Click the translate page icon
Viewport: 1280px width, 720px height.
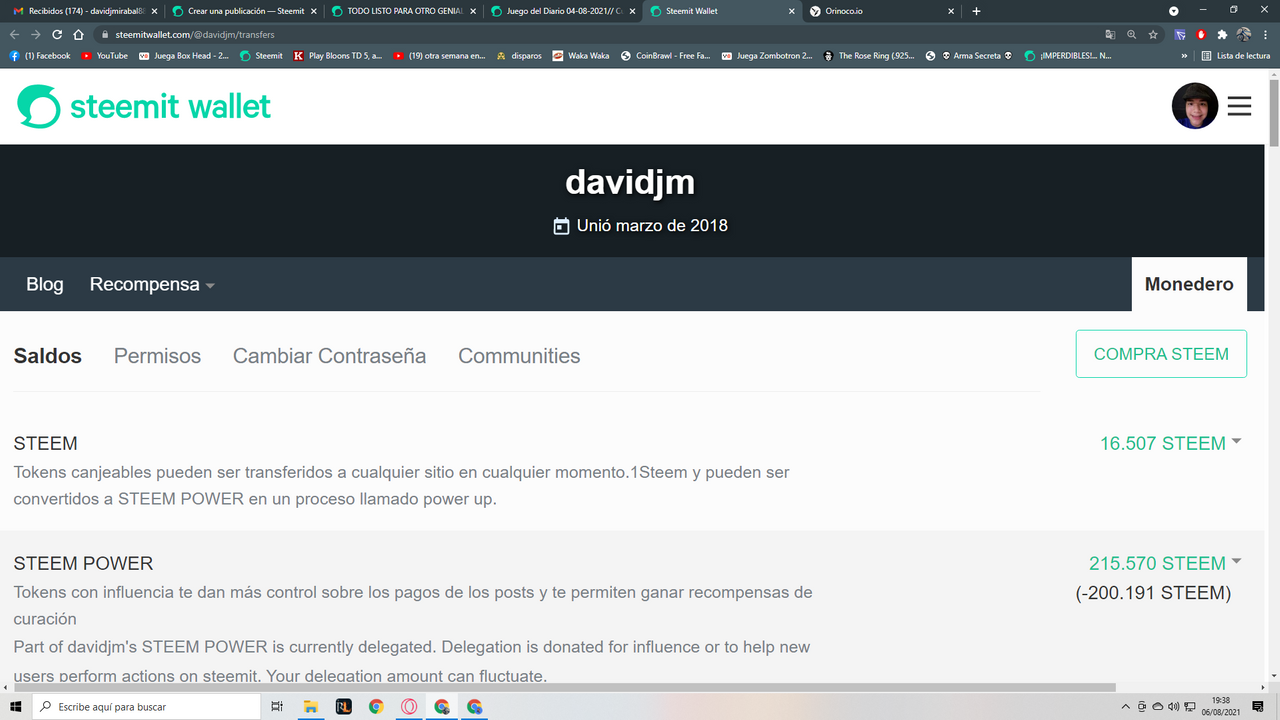(1110, 34)
